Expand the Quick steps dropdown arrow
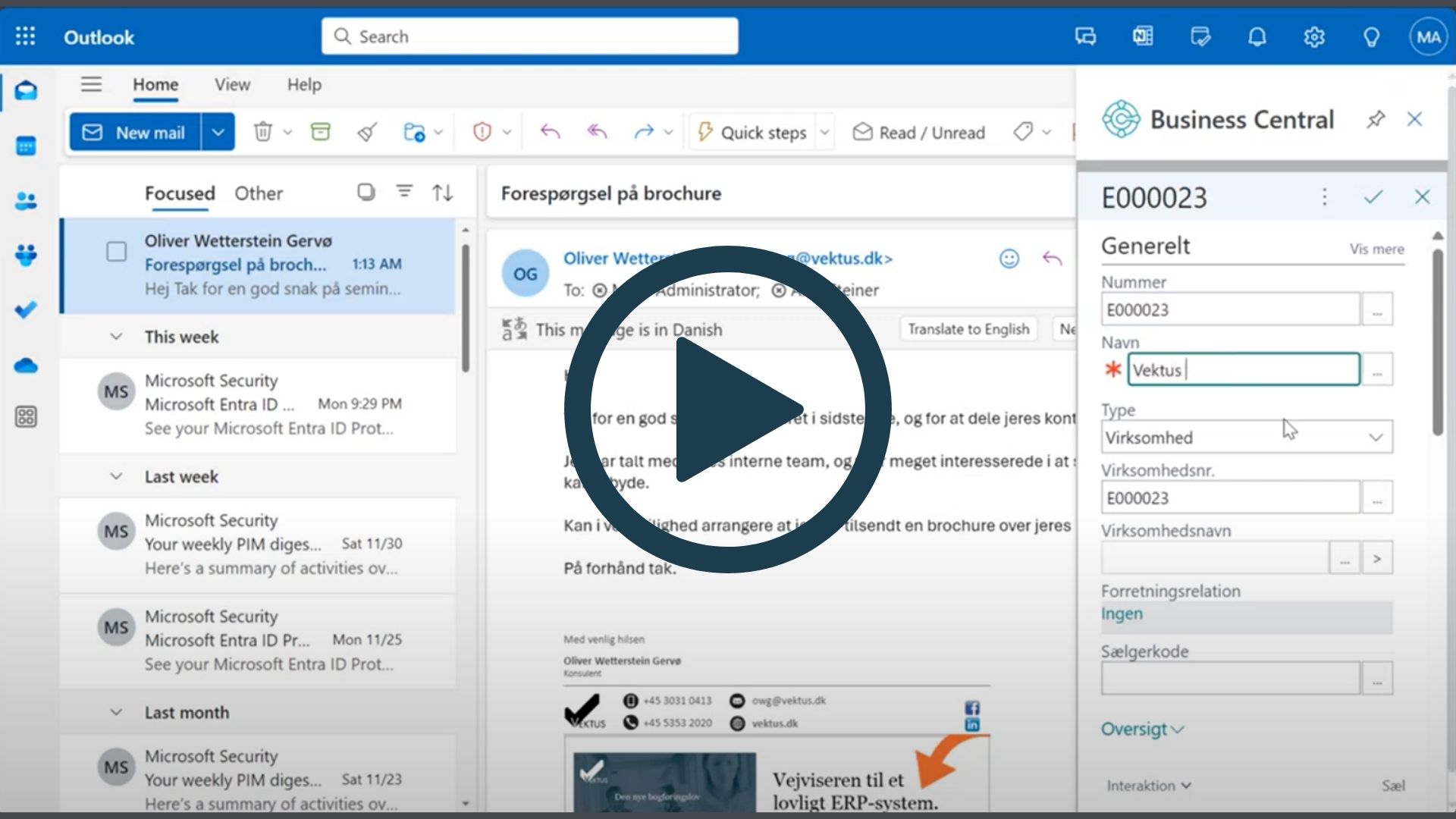The image size is (1456, 819). 824,132
